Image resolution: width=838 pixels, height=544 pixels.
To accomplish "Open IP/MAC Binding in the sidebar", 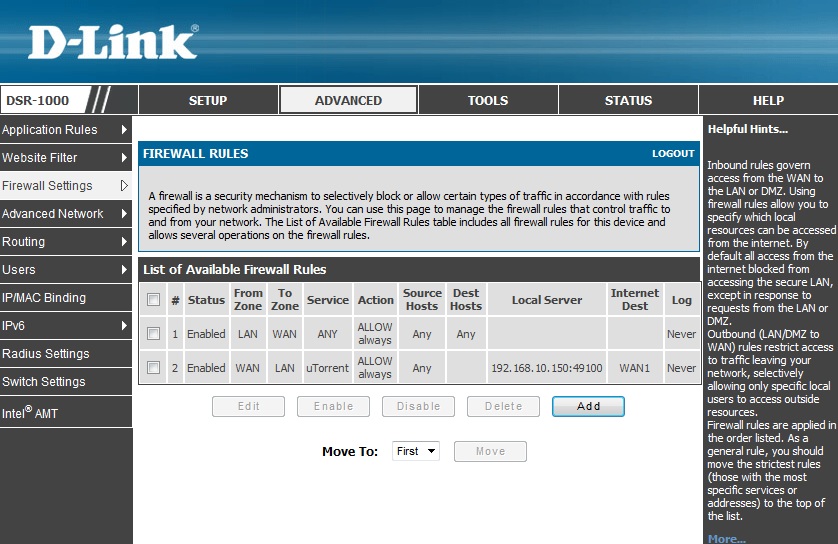I will coord(66,298).
